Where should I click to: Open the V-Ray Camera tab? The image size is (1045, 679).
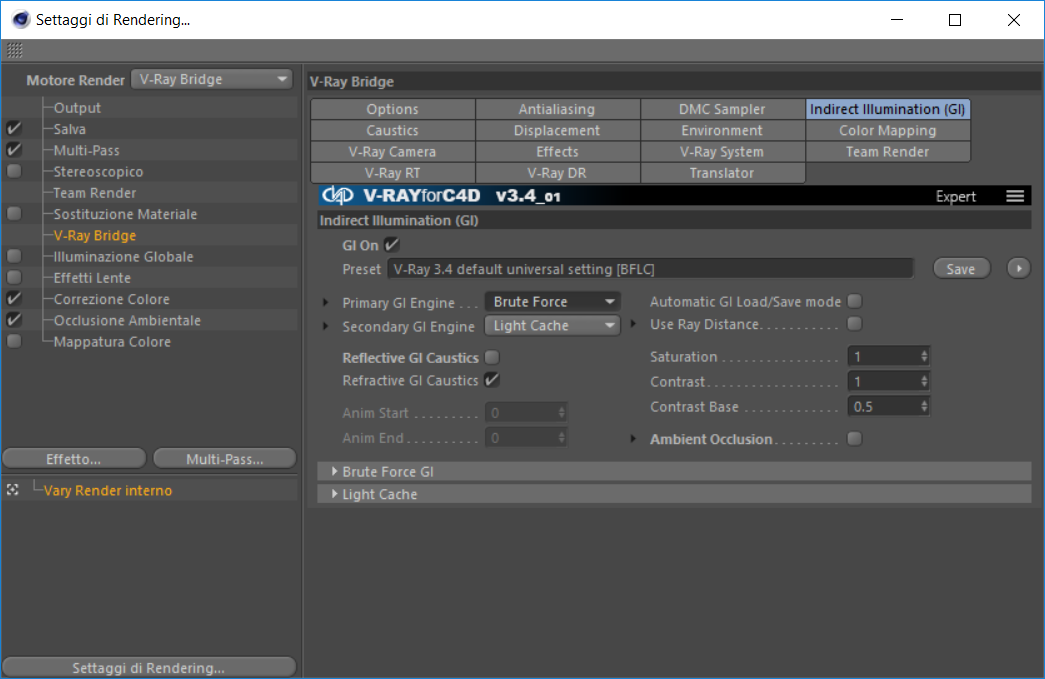393,152
